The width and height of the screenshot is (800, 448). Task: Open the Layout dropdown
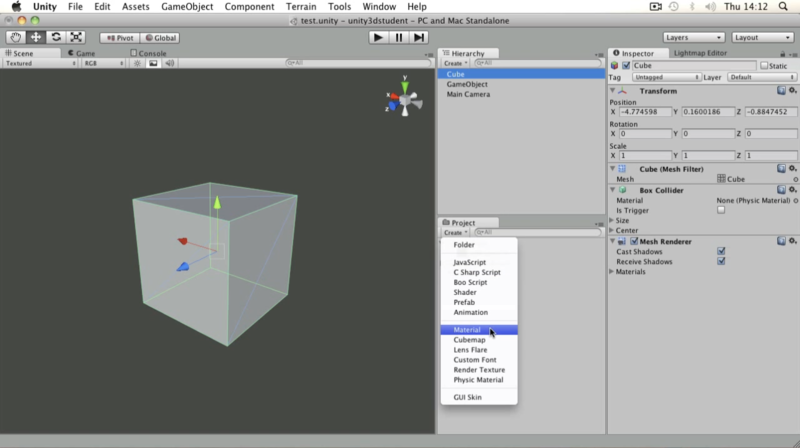tap(763, 37)
